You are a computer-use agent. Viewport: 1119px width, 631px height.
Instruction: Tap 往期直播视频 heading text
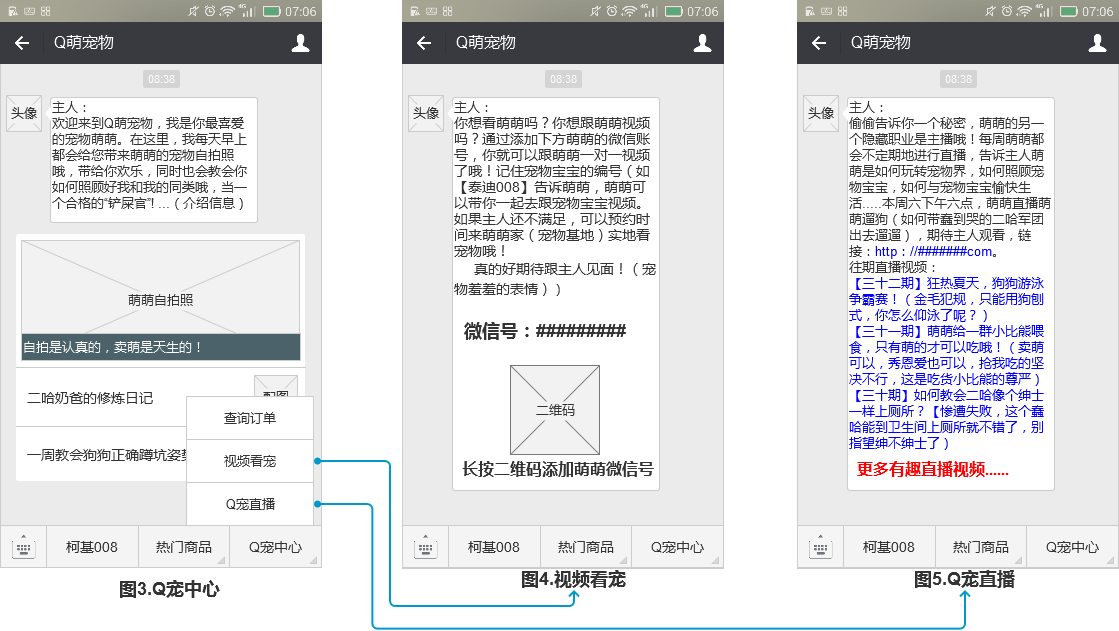coord(892,267)
